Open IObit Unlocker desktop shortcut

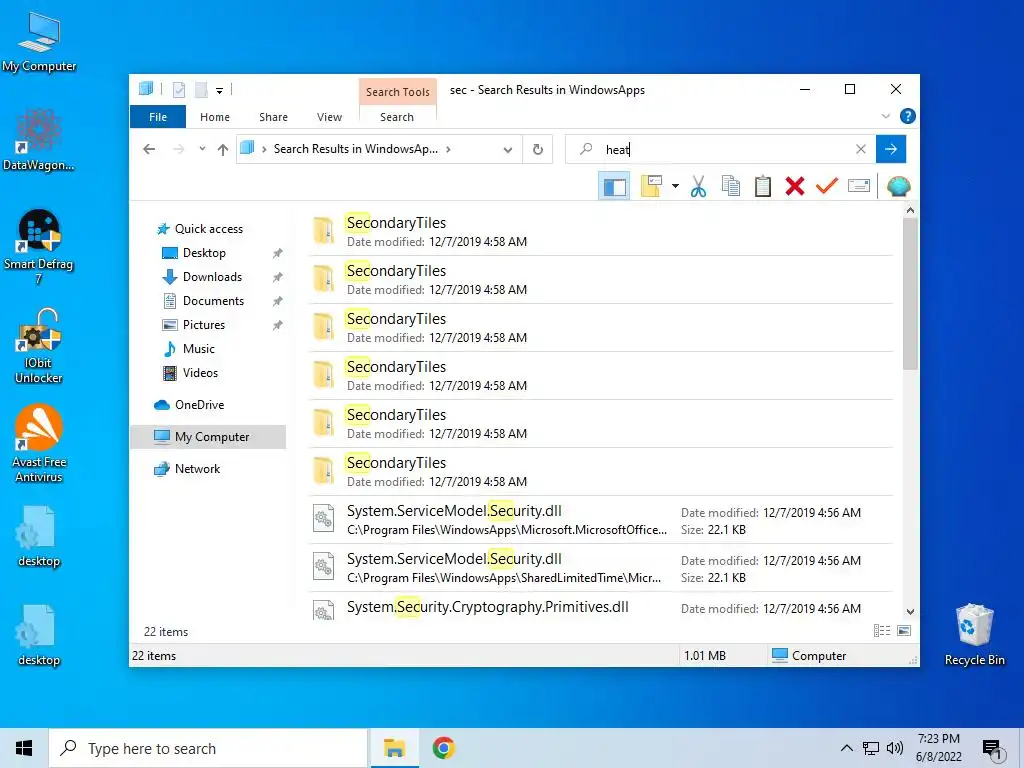pyautogui.click(x=39, y=346)
